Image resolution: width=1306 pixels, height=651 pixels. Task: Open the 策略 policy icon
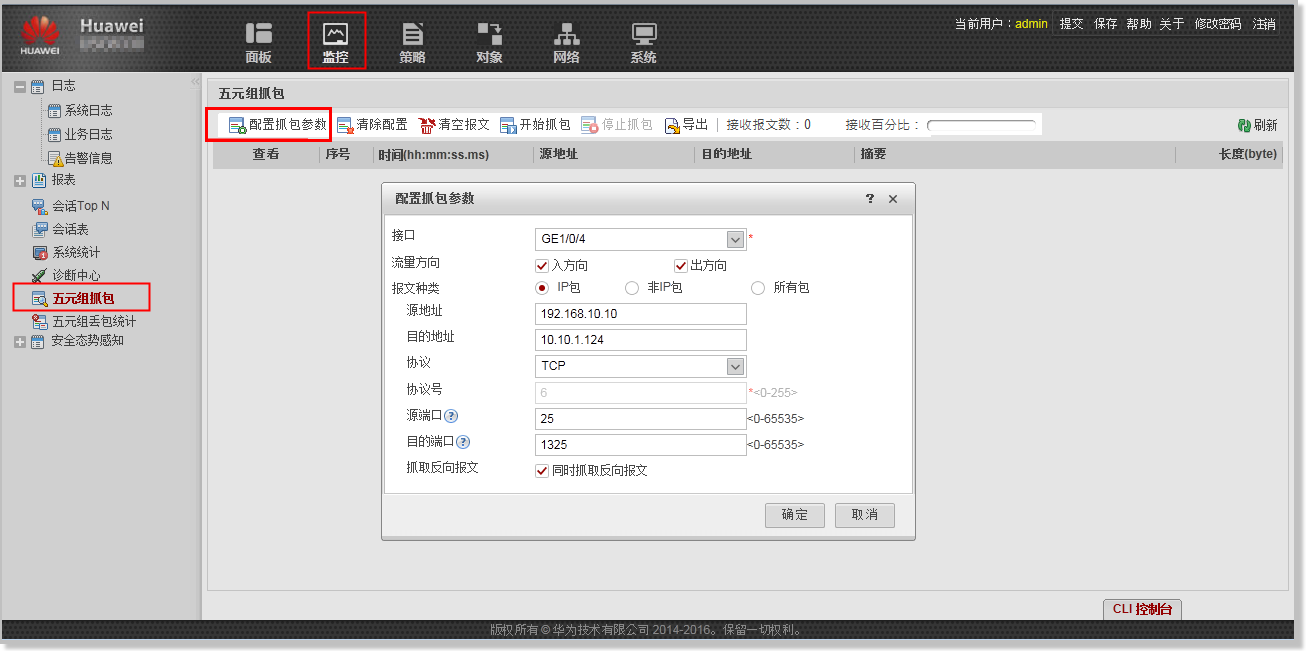412,35
